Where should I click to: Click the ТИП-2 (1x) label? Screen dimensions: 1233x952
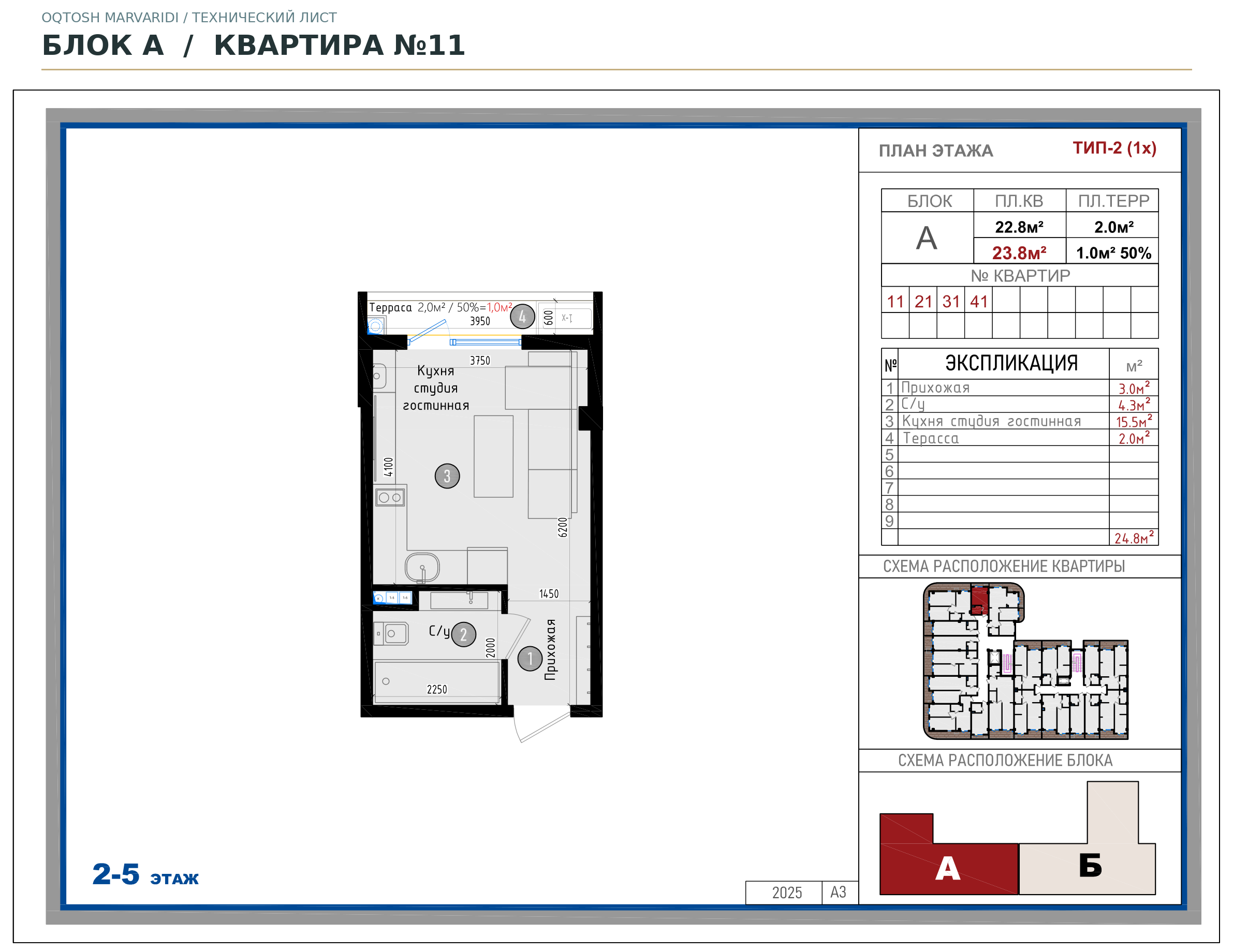click(x=1114, y=148)
